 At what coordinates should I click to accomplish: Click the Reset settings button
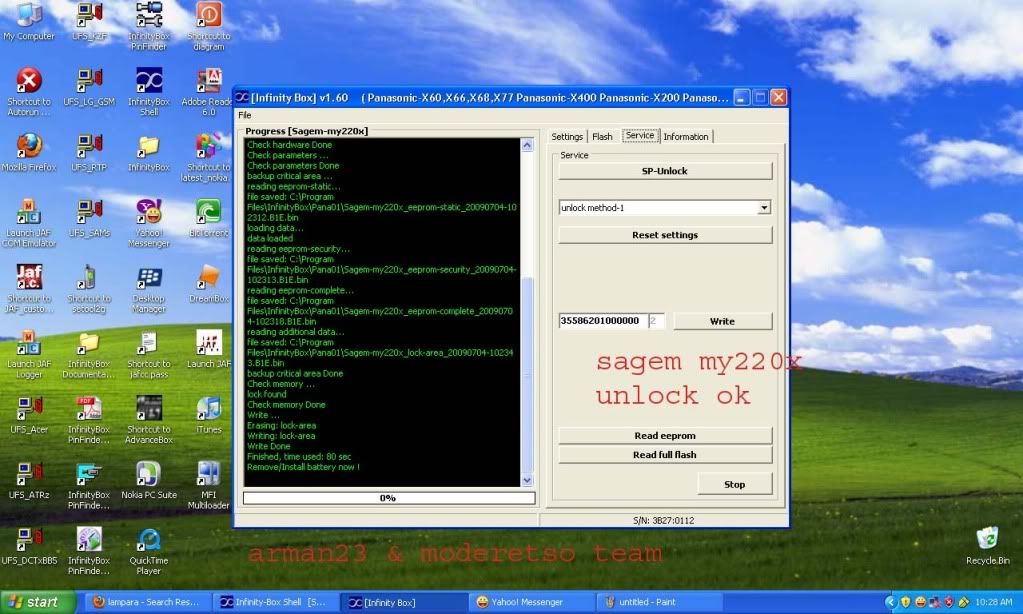[665, 235]
